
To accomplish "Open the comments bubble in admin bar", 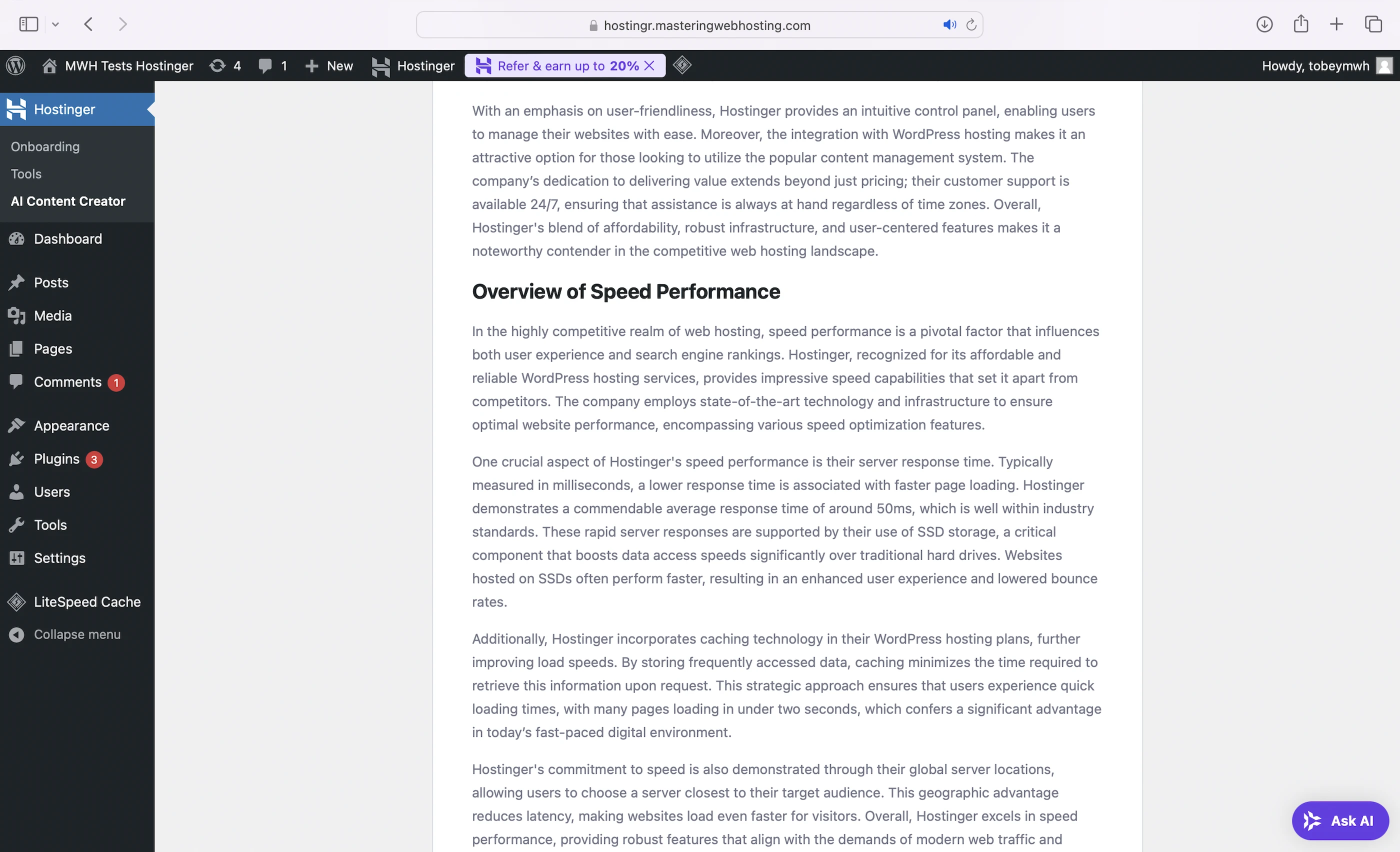I will click(x=272, y=66).
